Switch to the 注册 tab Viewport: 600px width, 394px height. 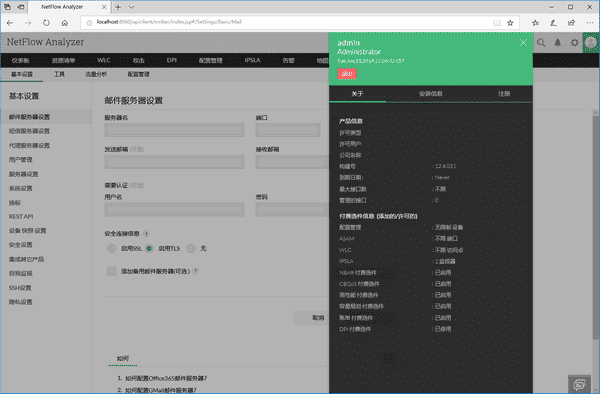(504, 94)
